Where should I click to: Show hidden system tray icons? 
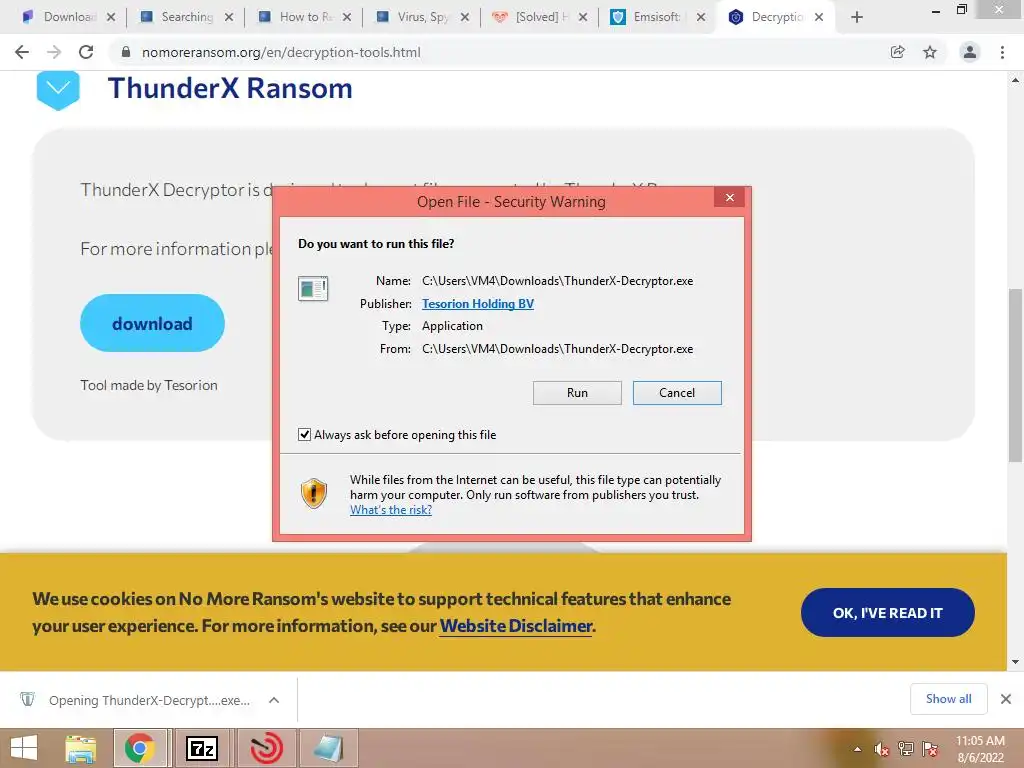[857, 749]
